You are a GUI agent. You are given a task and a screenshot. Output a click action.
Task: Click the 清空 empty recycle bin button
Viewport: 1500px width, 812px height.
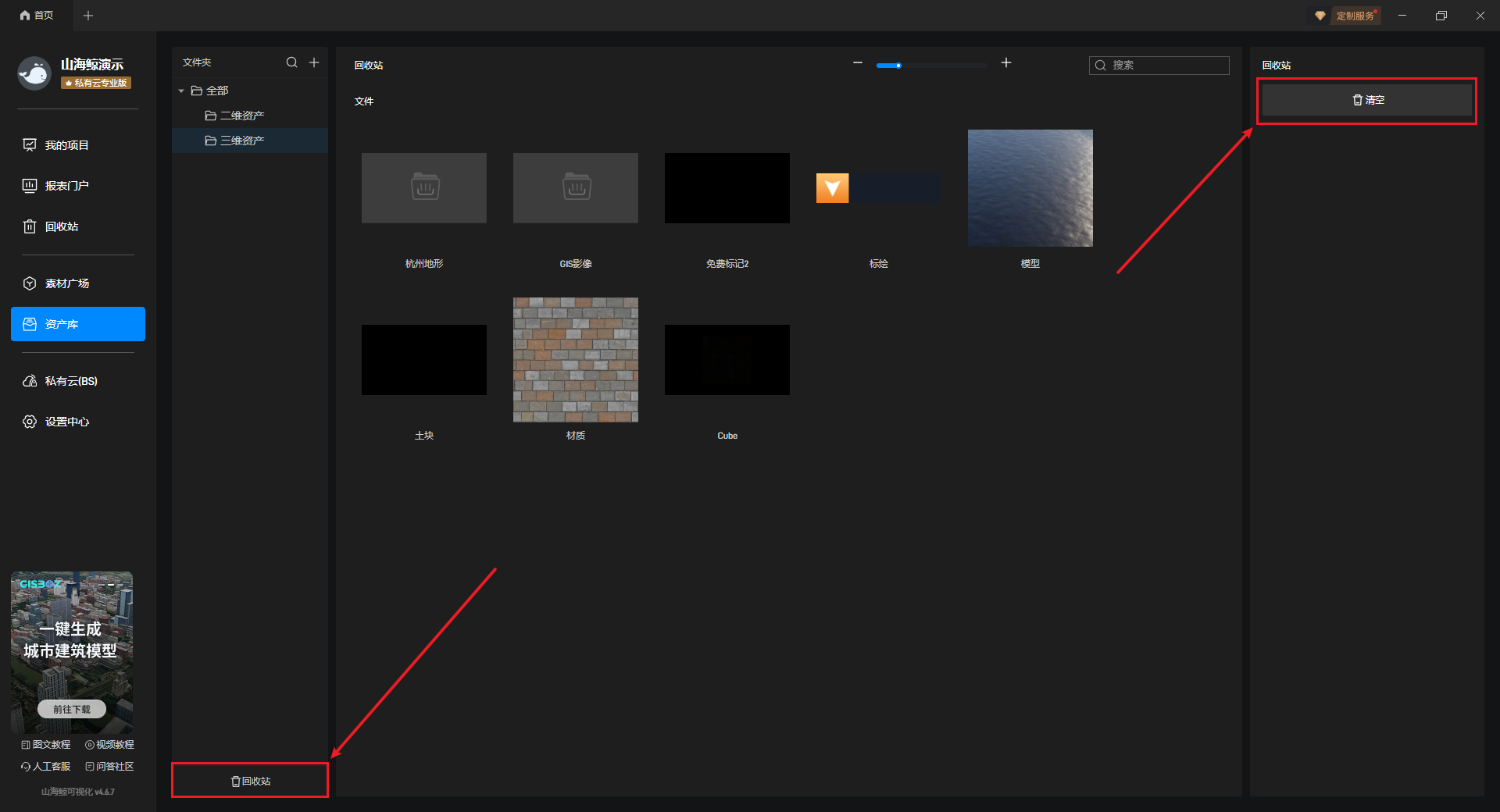(1367, 100)
